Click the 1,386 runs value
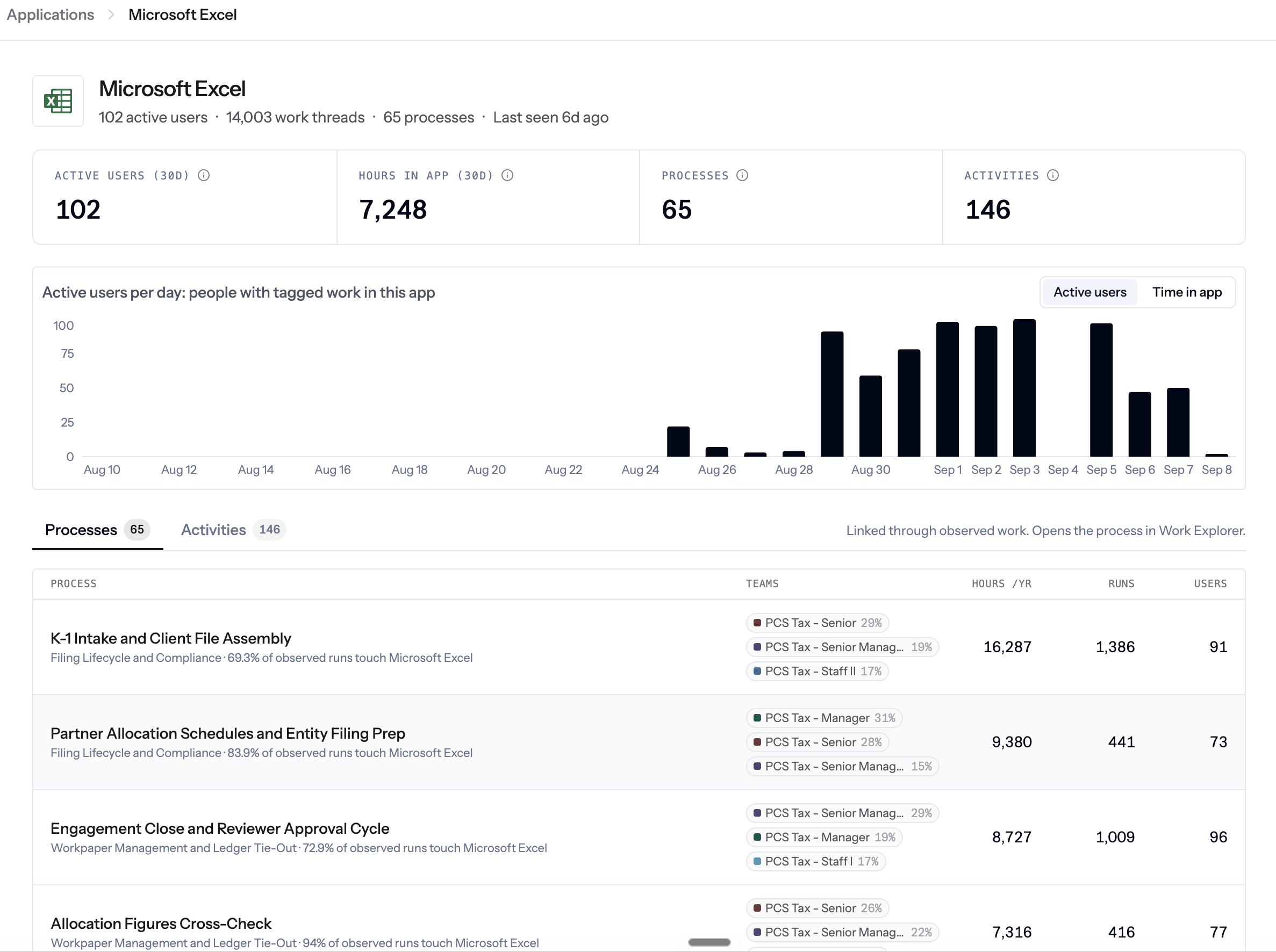The width and height of the screenshot is (1276, 952). (1115, 647)
